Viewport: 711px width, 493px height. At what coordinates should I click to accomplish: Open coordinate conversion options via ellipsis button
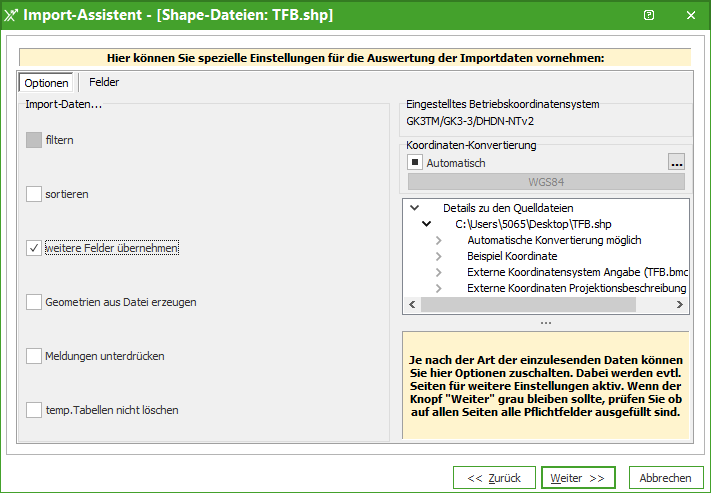tap(677, 162)
